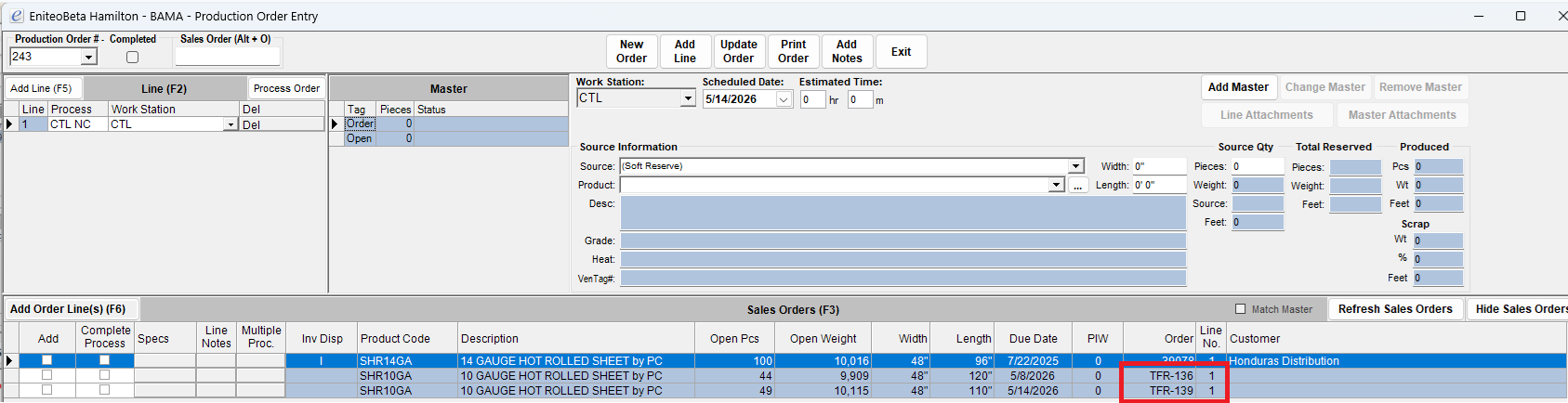
Task: Click the TFR-139 order cell
Action: click(x=1160, y=390)
